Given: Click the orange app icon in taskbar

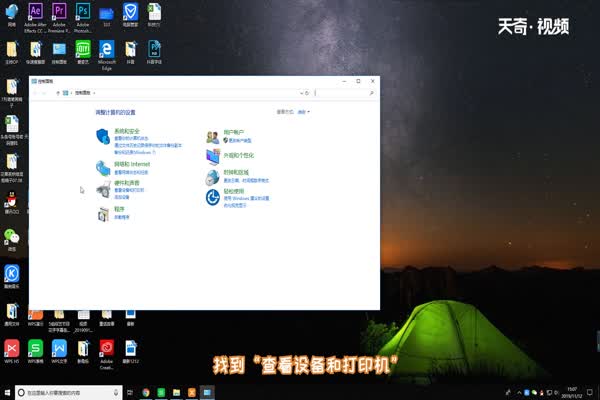Looking at the screenshot, I should 192,392.
